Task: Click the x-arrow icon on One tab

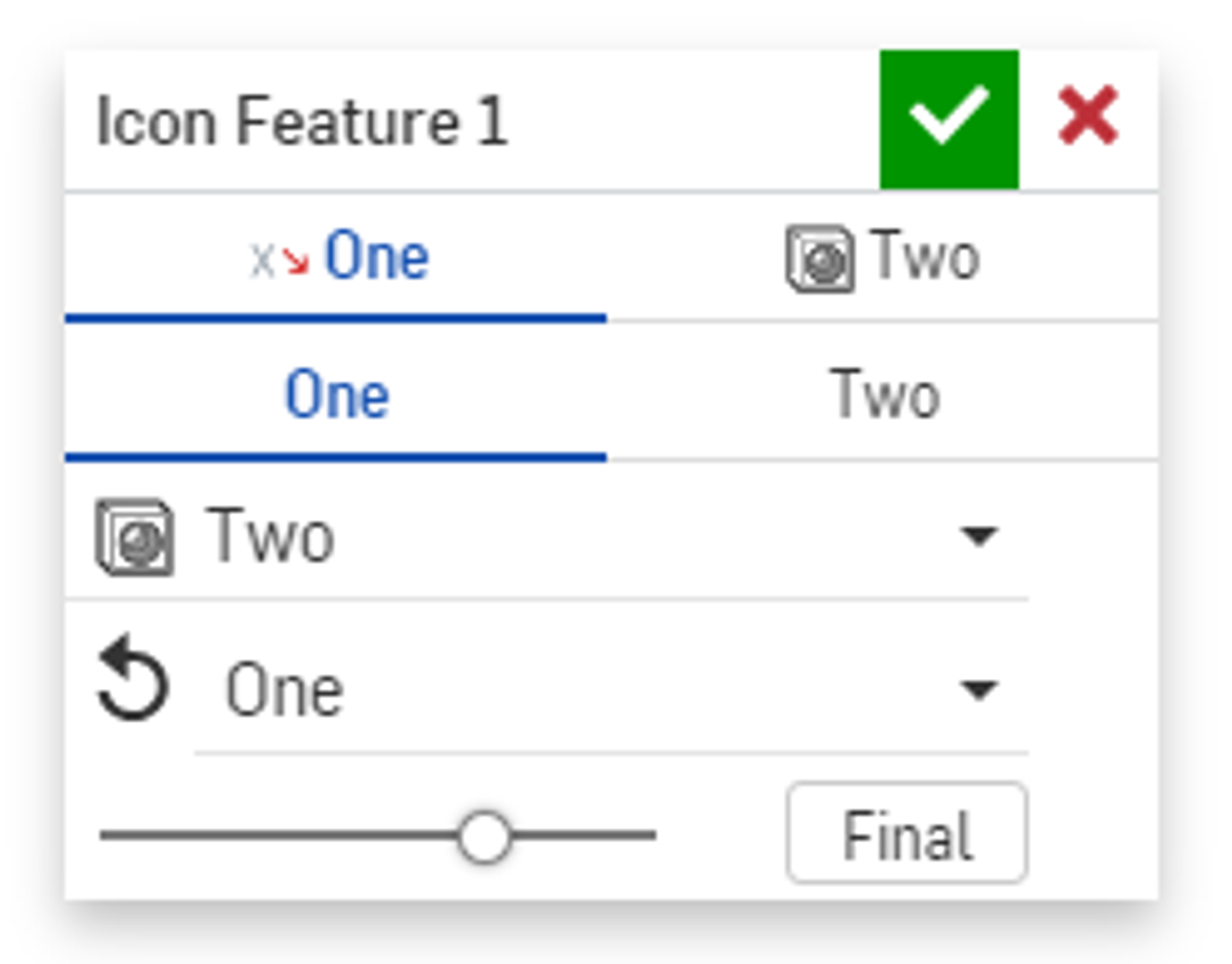Action: click(x=279, y=260)
